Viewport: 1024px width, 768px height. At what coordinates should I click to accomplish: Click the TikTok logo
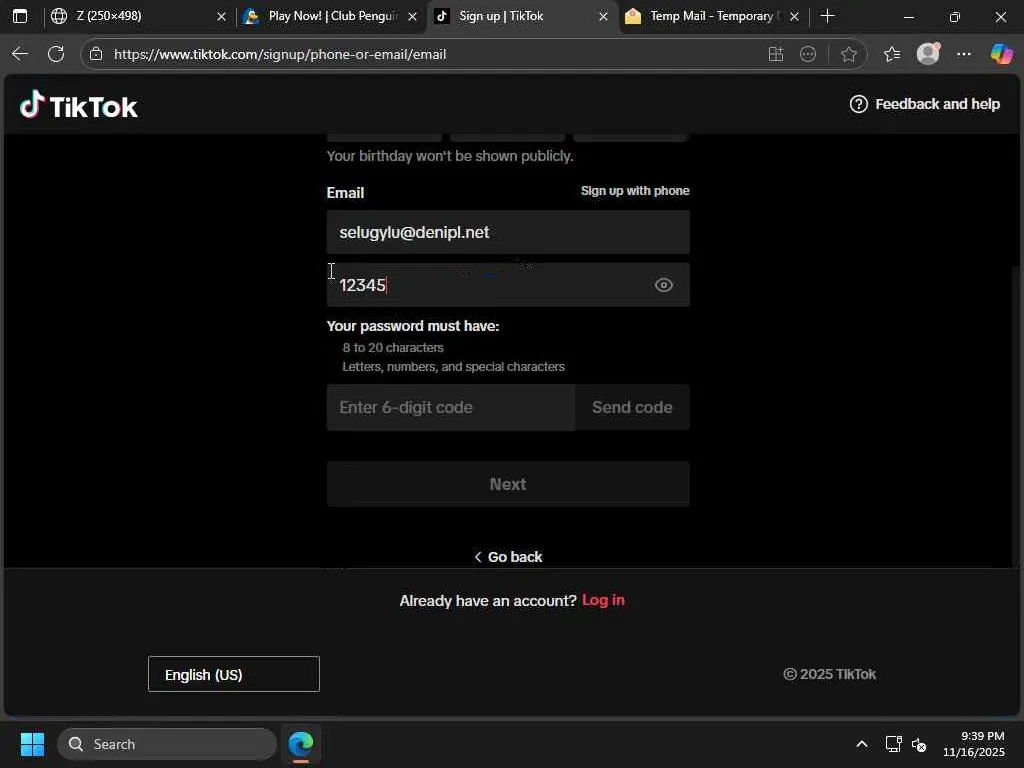[x=79, y=105]
